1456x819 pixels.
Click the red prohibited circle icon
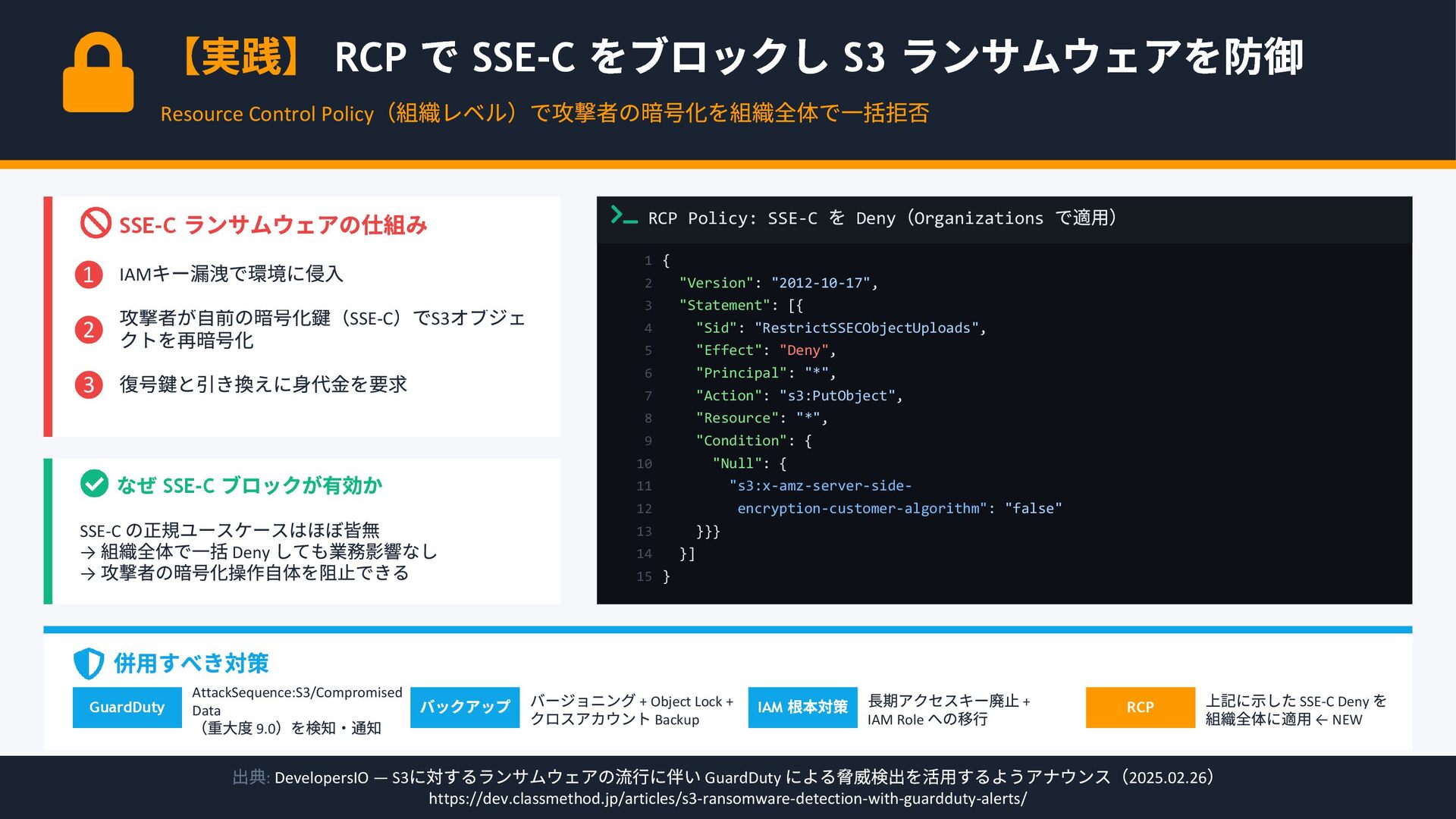pos(96,224)
